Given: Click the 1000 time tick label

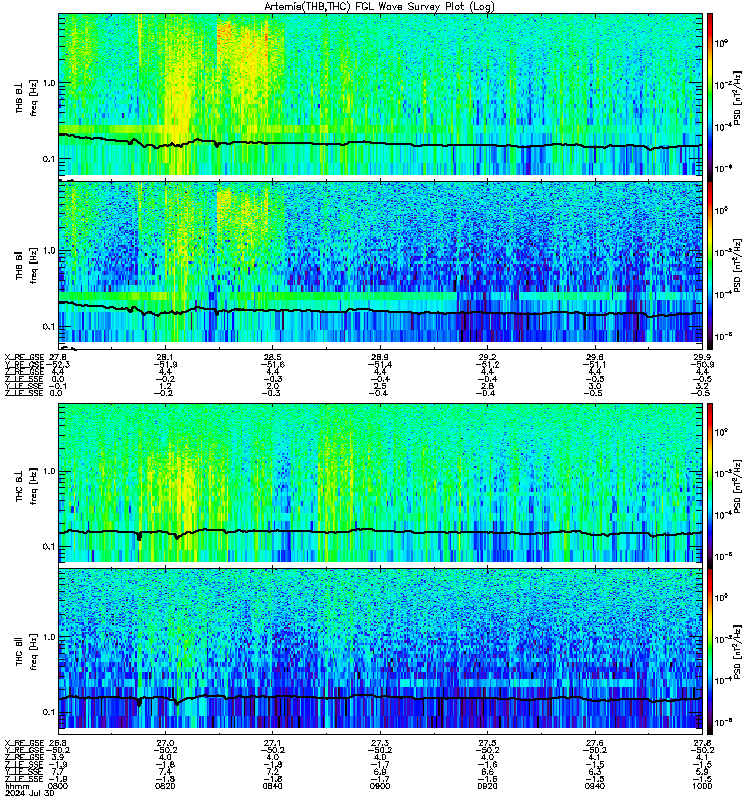Looking at the screenshot, I should coord(702,786).
